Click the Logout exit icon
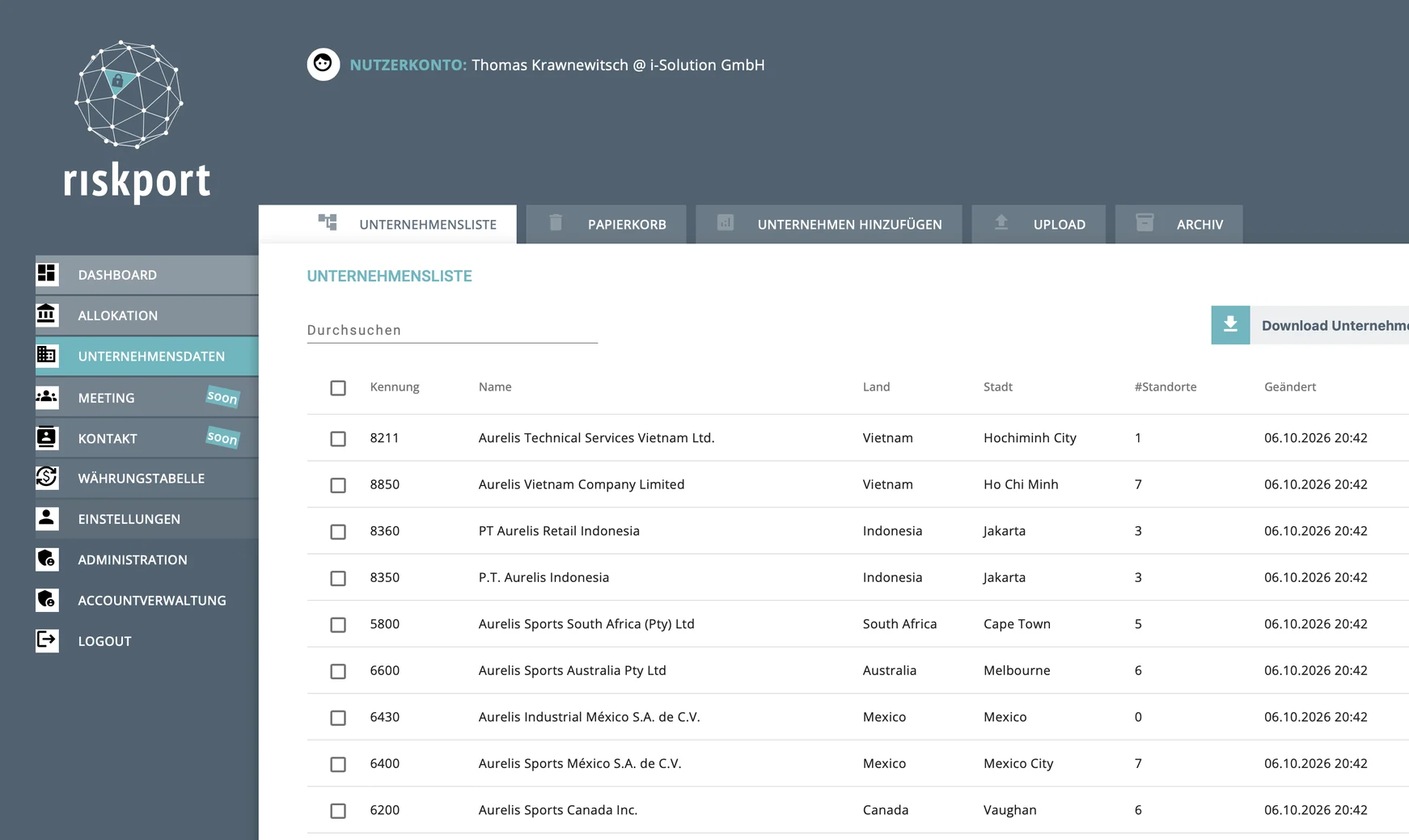The image size is (1409, 840). (47, 640)
